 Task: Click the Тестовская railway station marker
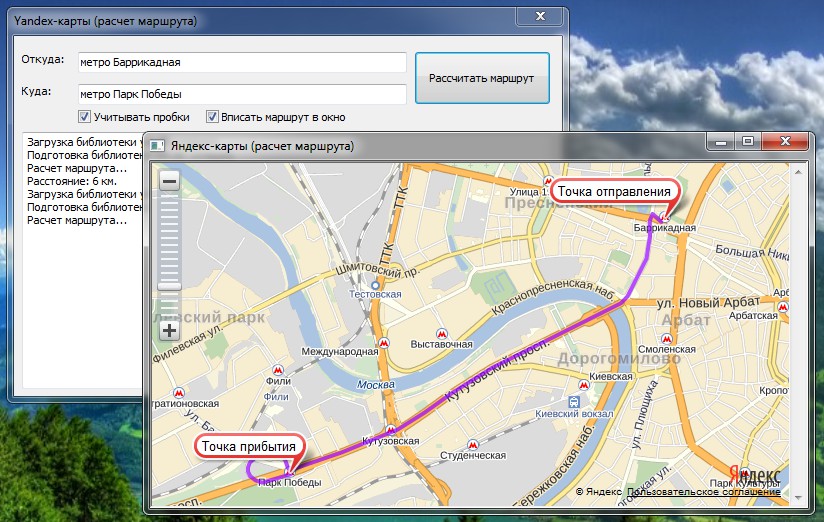pos(375,285)
